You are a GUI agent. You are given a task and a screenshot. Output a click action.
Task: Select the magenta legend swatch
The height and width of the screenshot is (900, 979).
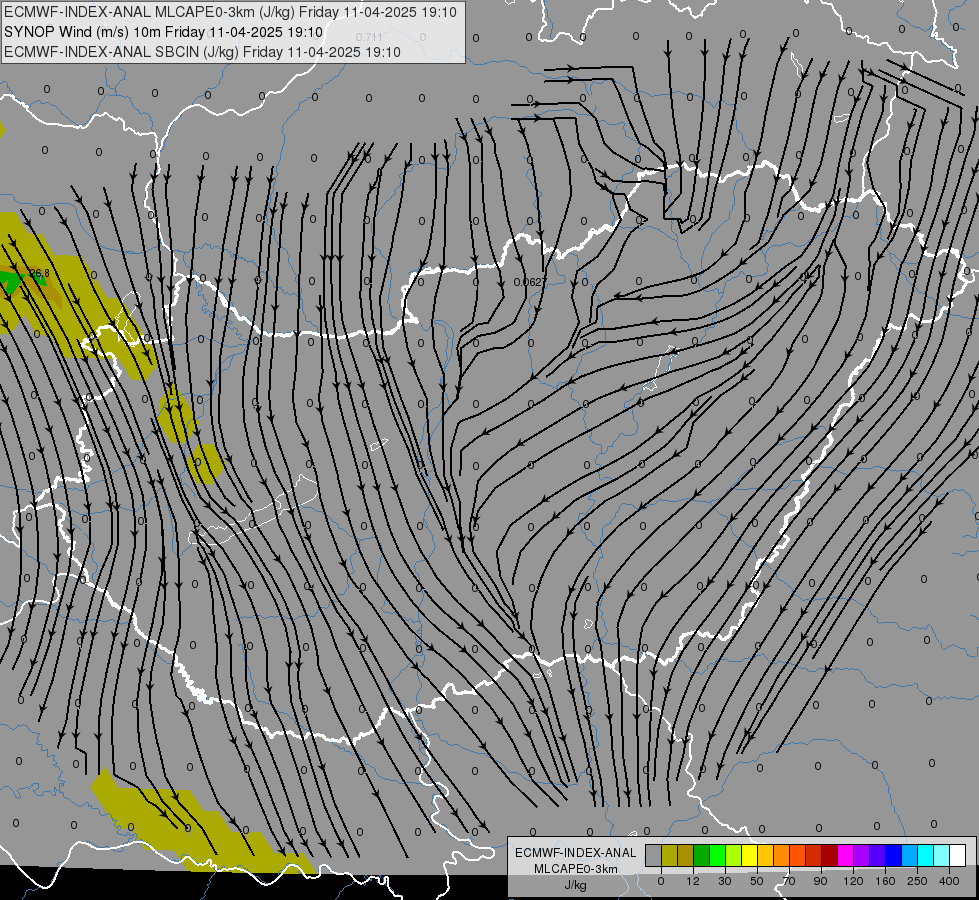[846, 856]
